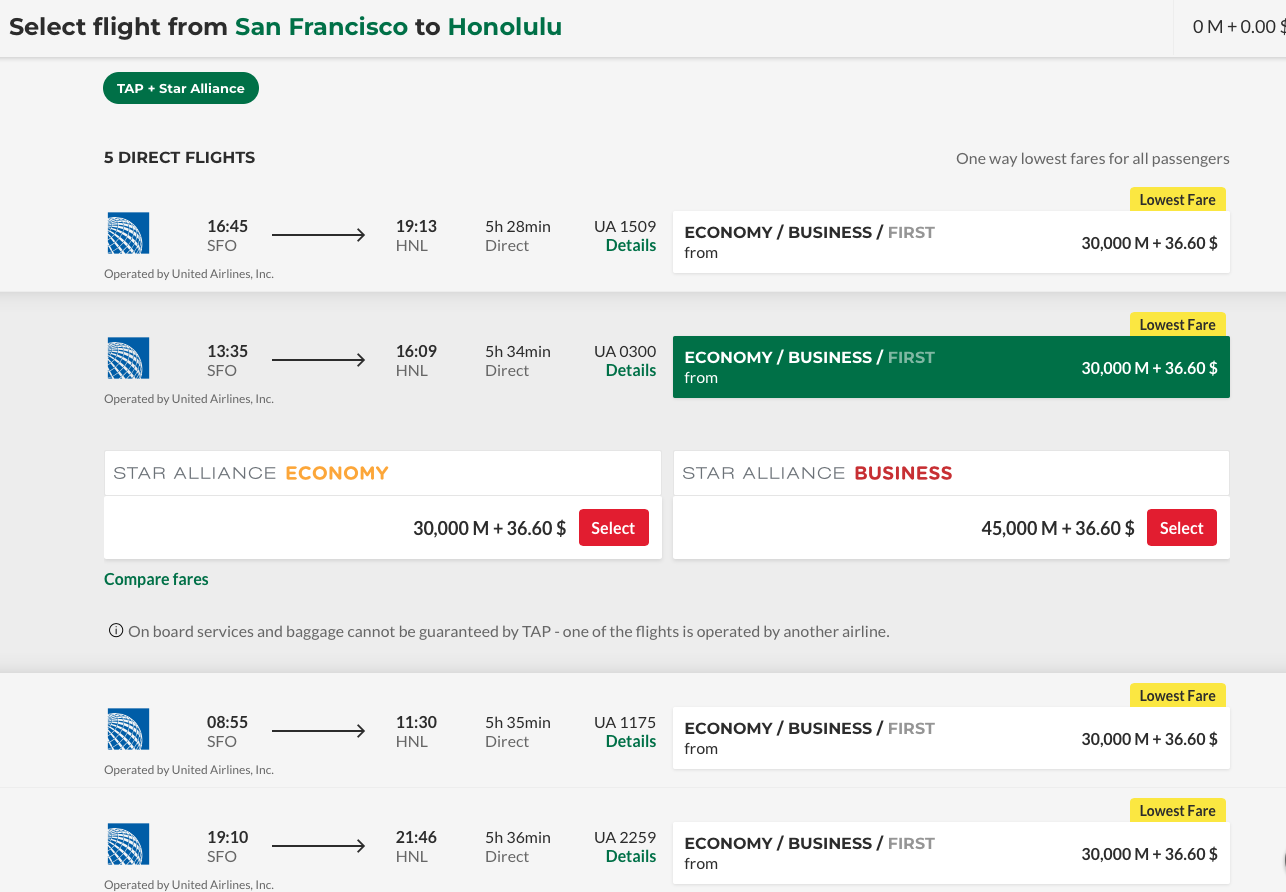This screenshot has height=892, width=1286.
Task: Click the Star Alliance Economy header
Action: [x=382, y=473]
